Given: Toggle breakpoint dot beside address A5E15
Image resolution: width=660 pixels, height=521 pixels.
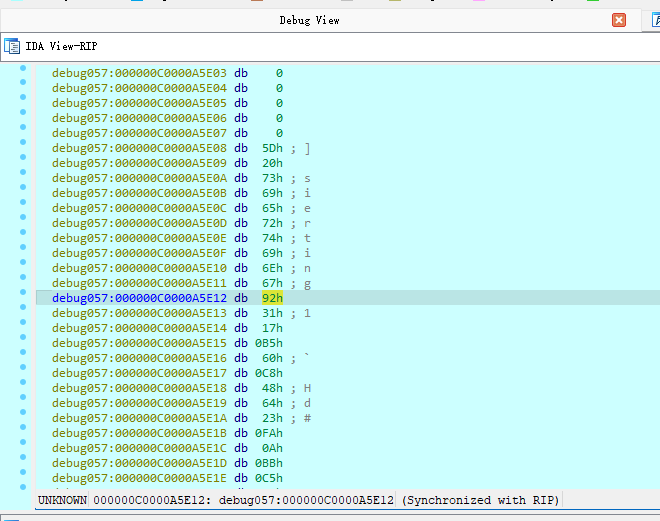Looking at the screenshot, I should (x=23, y=337).
